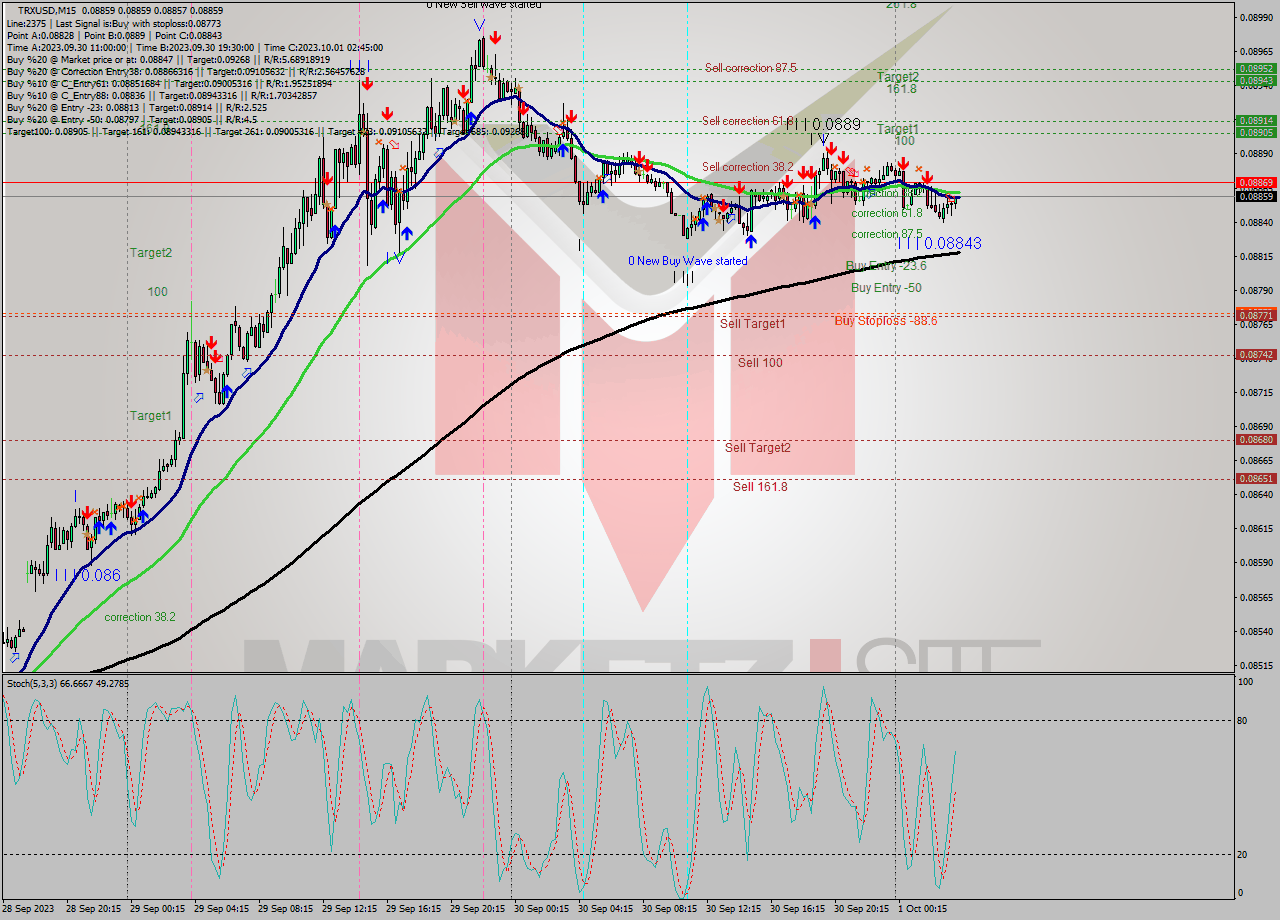Click the '29 Sep 20:15' time axis label
1280x920 pixels.
tap(477, 909)
